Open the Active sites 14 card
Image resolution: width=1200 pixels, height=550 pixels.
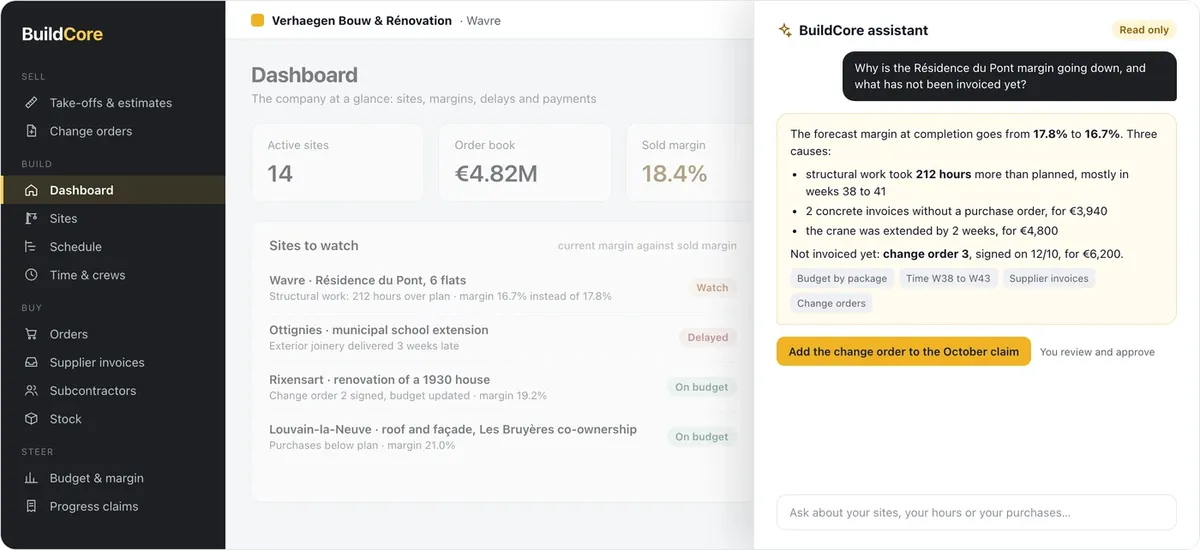(337, 163)
